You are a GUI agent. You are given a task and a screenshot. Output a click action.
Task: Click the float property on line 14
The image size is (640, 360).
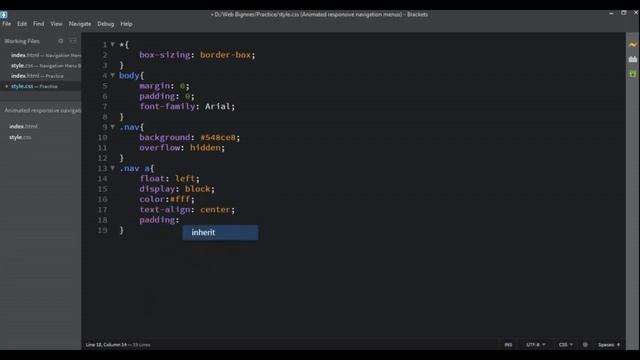pos(152,178)
